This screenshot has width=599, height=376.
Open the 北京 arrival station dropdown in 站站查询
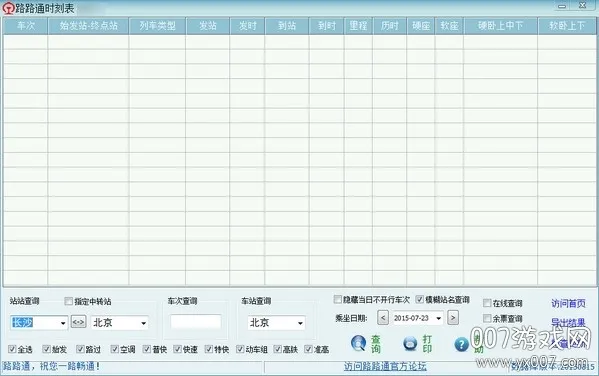(143, 323)
